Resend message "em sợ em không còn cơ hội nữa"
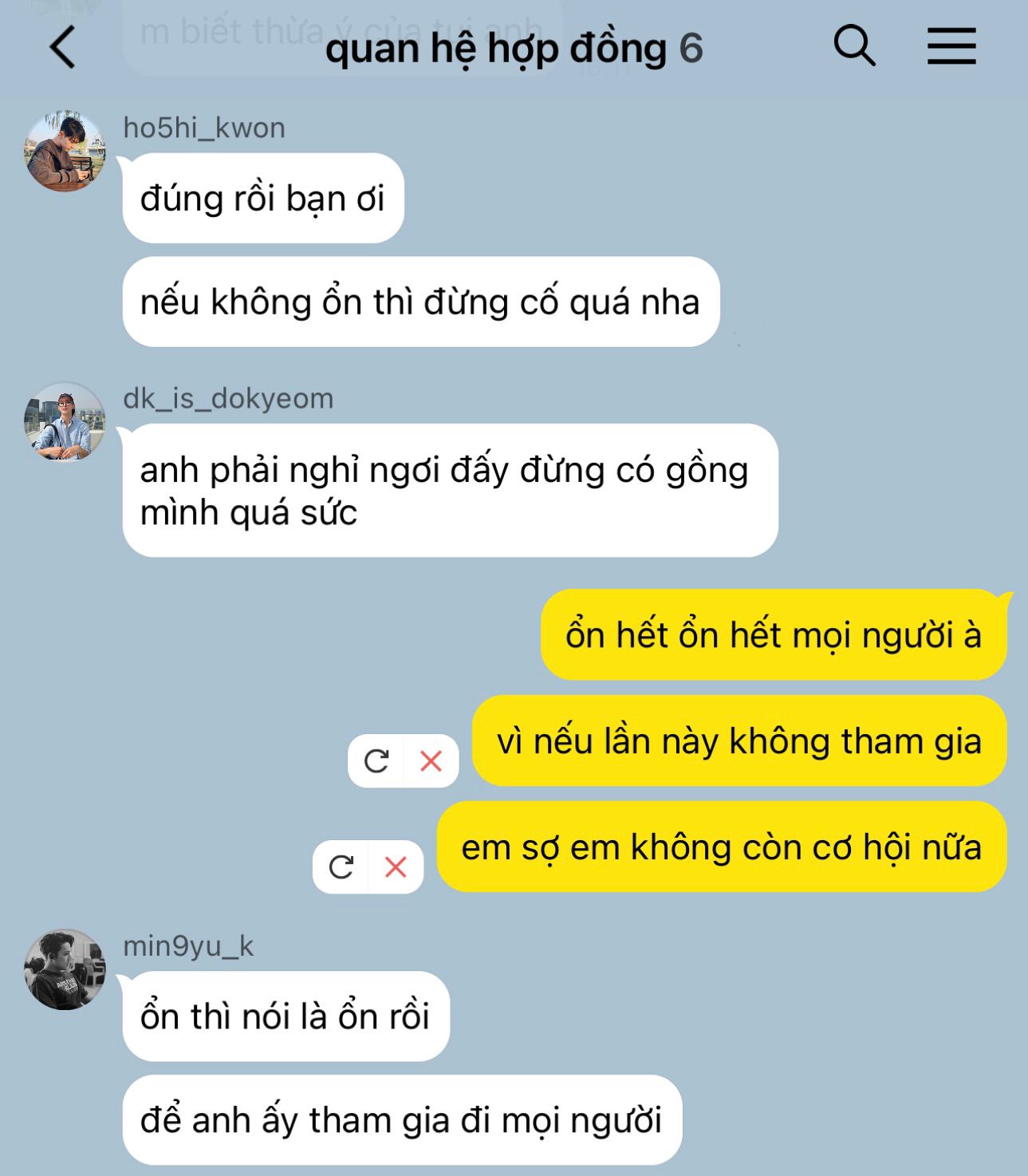The image size is (1028, 1176). pyautogui.click(x=341, y=866)
